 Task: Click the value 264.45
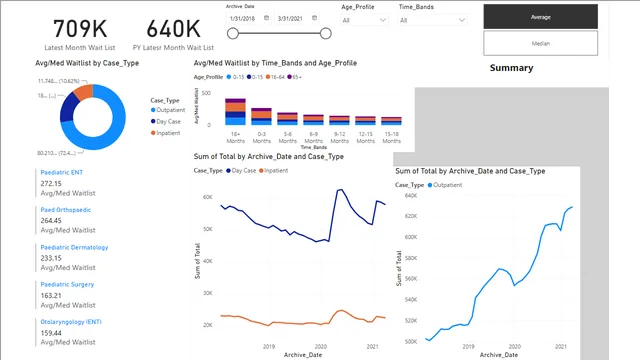51,220
